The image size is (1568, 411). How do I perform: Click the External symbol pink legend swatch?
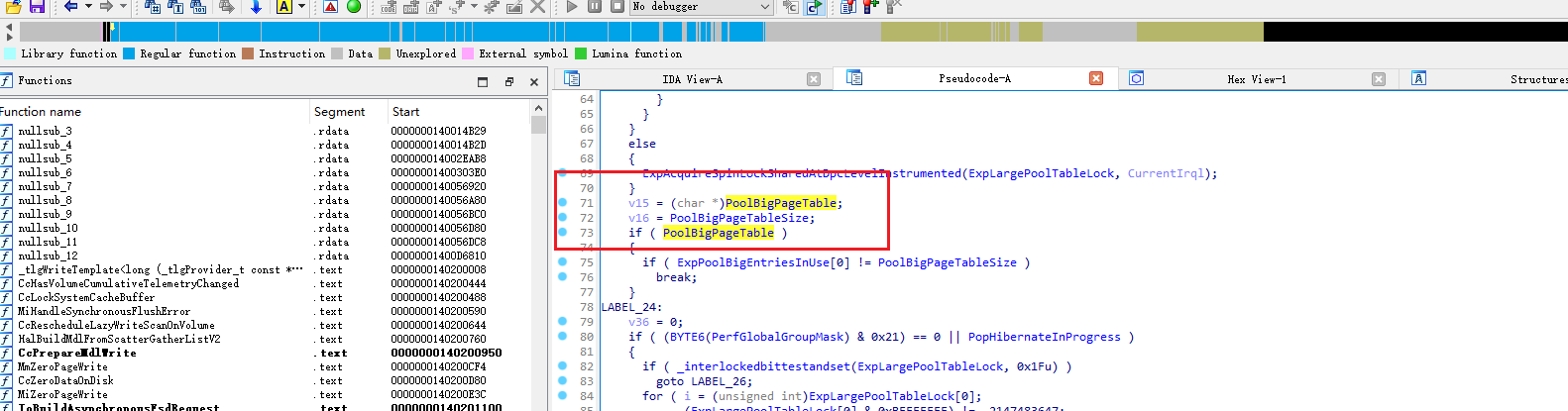(x=468, y=53)
